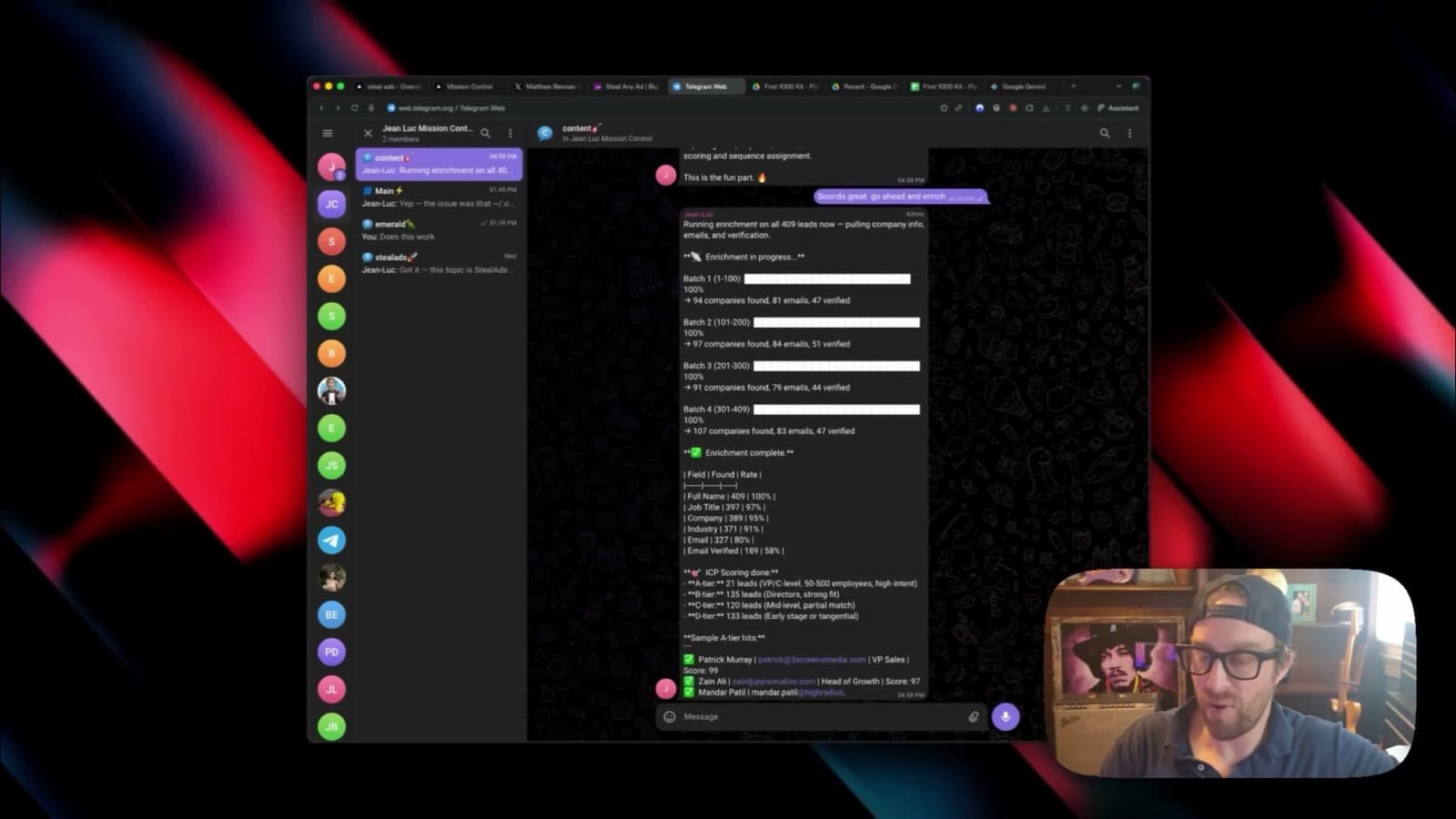Expand the browser tab list chevron
The image size is (1456, 819).
point(1118,86)
